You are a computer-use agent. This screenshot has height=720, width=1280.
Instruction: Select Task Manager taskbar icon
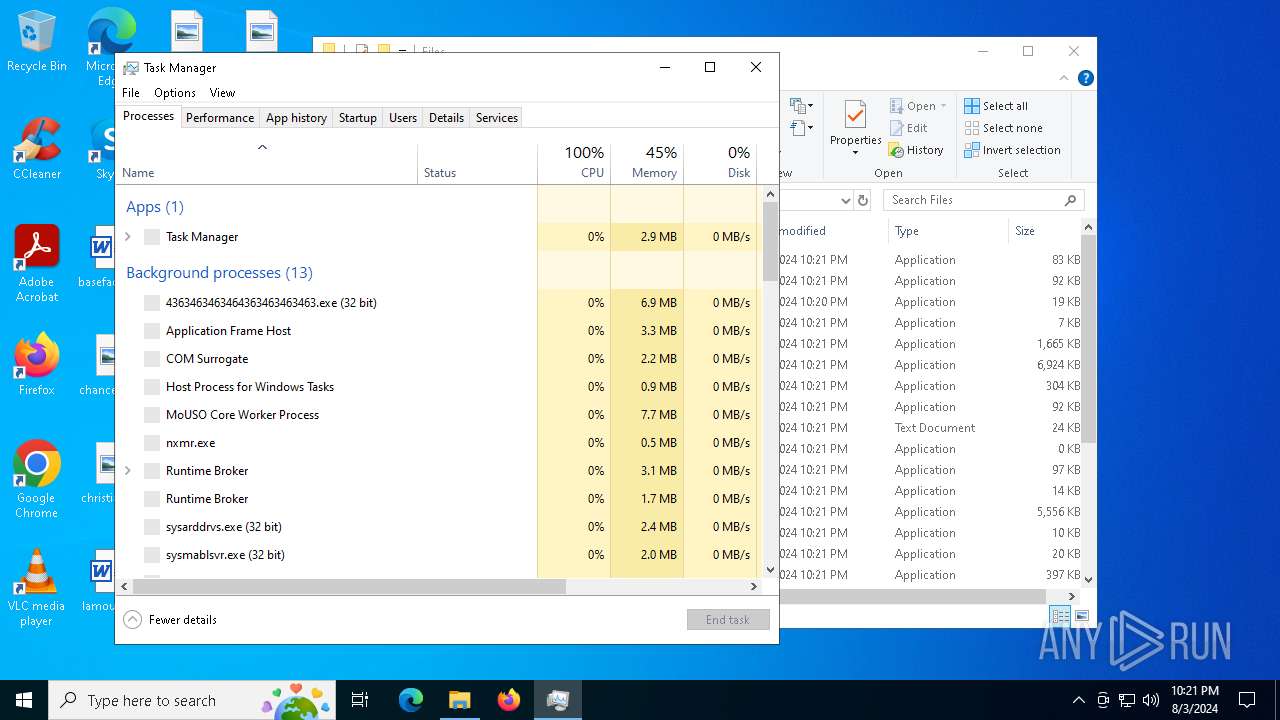(x=557, y=700)
